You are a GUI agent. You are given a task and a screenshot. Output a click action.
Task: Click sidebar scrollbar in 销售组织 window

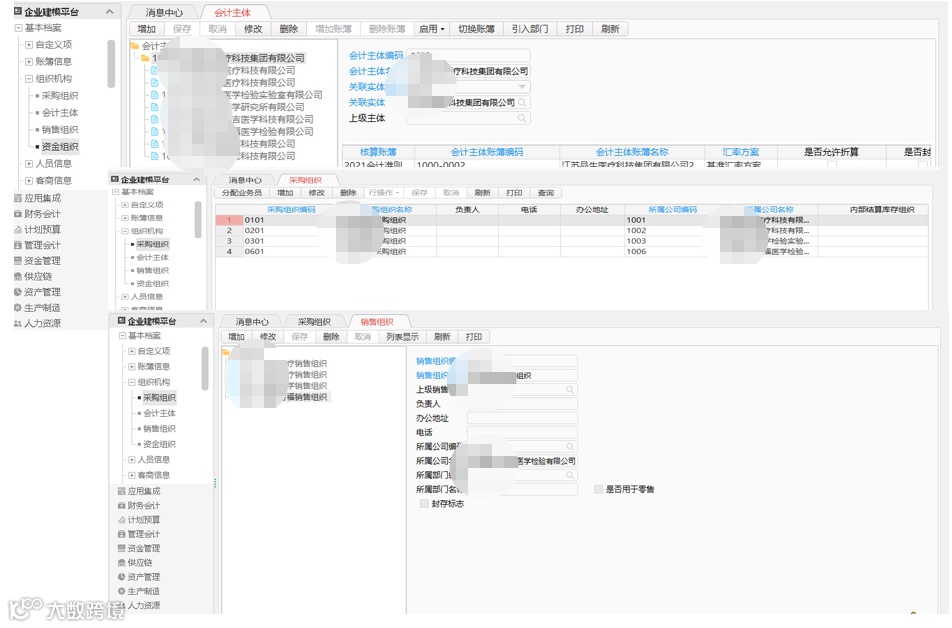[205, 369]
